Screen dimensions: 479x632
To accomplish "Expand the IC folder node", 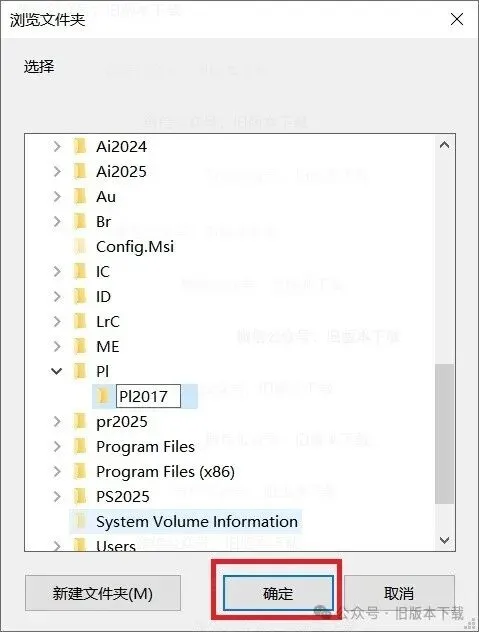I will 57,272.
